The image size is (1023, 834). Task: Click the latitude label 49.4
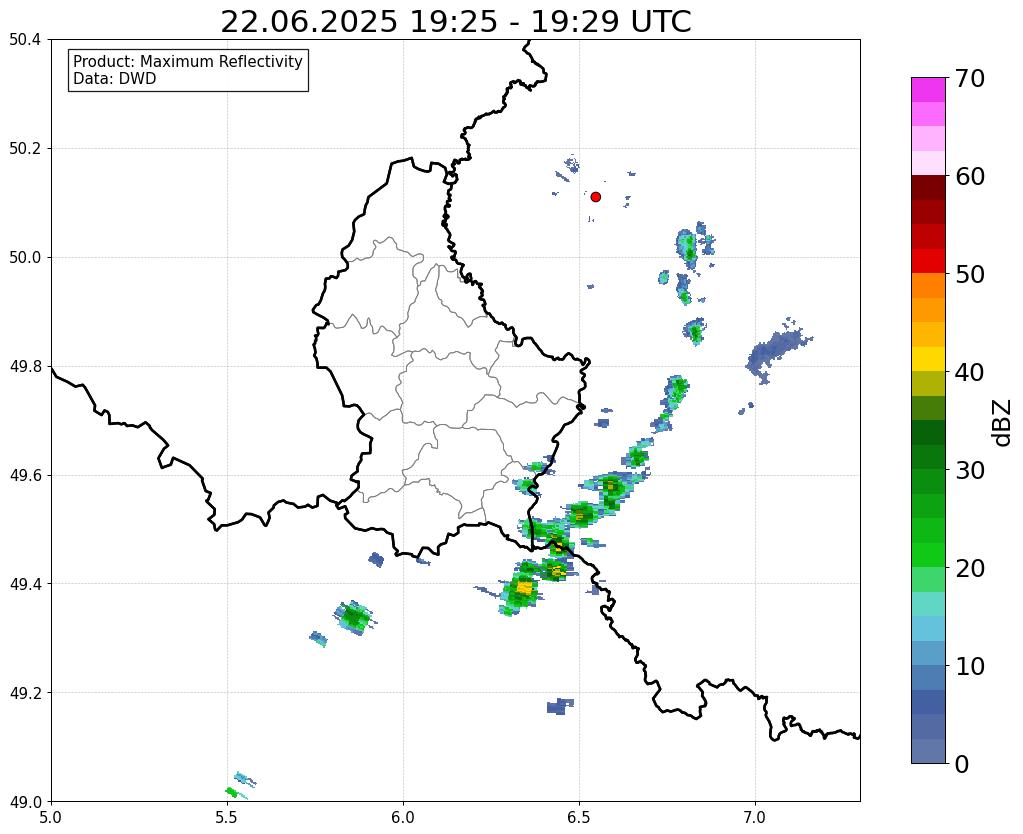(25, 584)
